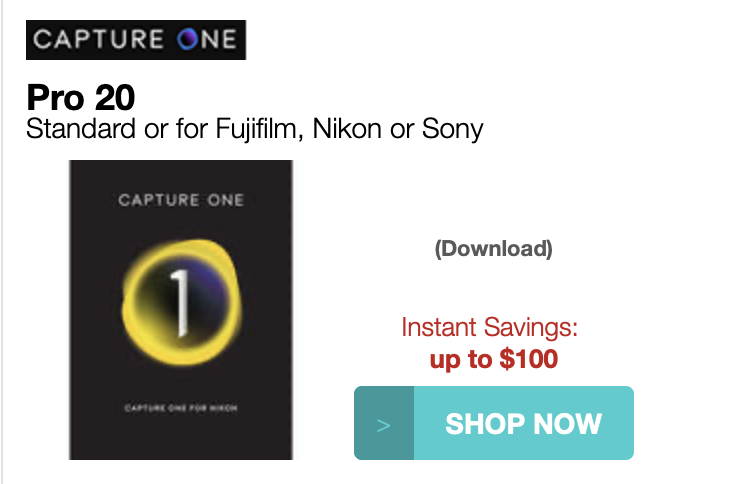
Task: Click the word Sony in the subtitle
Action: [454, 129]
